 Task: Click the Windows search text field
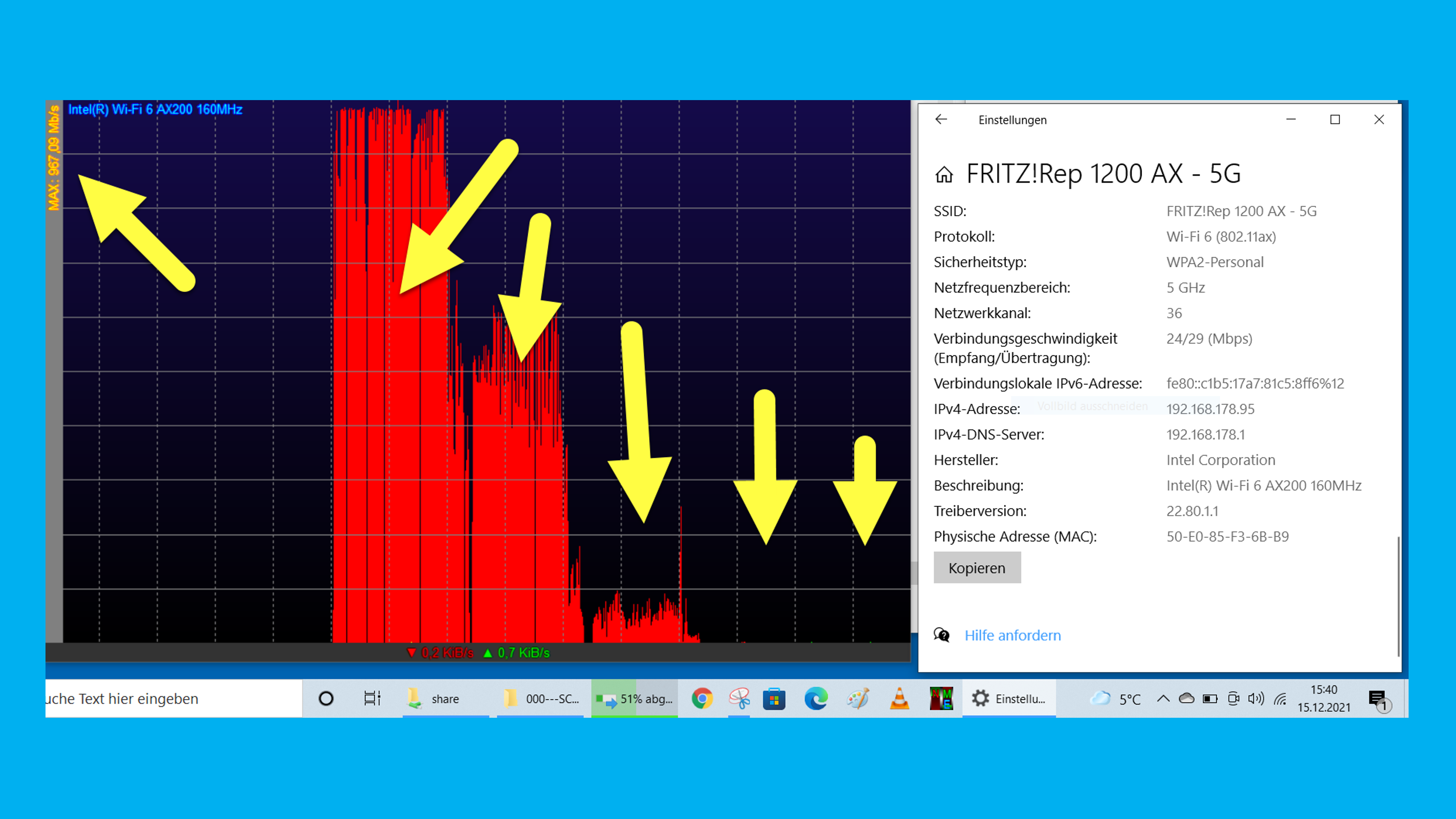pyautogui.click(x=169, y=698)
